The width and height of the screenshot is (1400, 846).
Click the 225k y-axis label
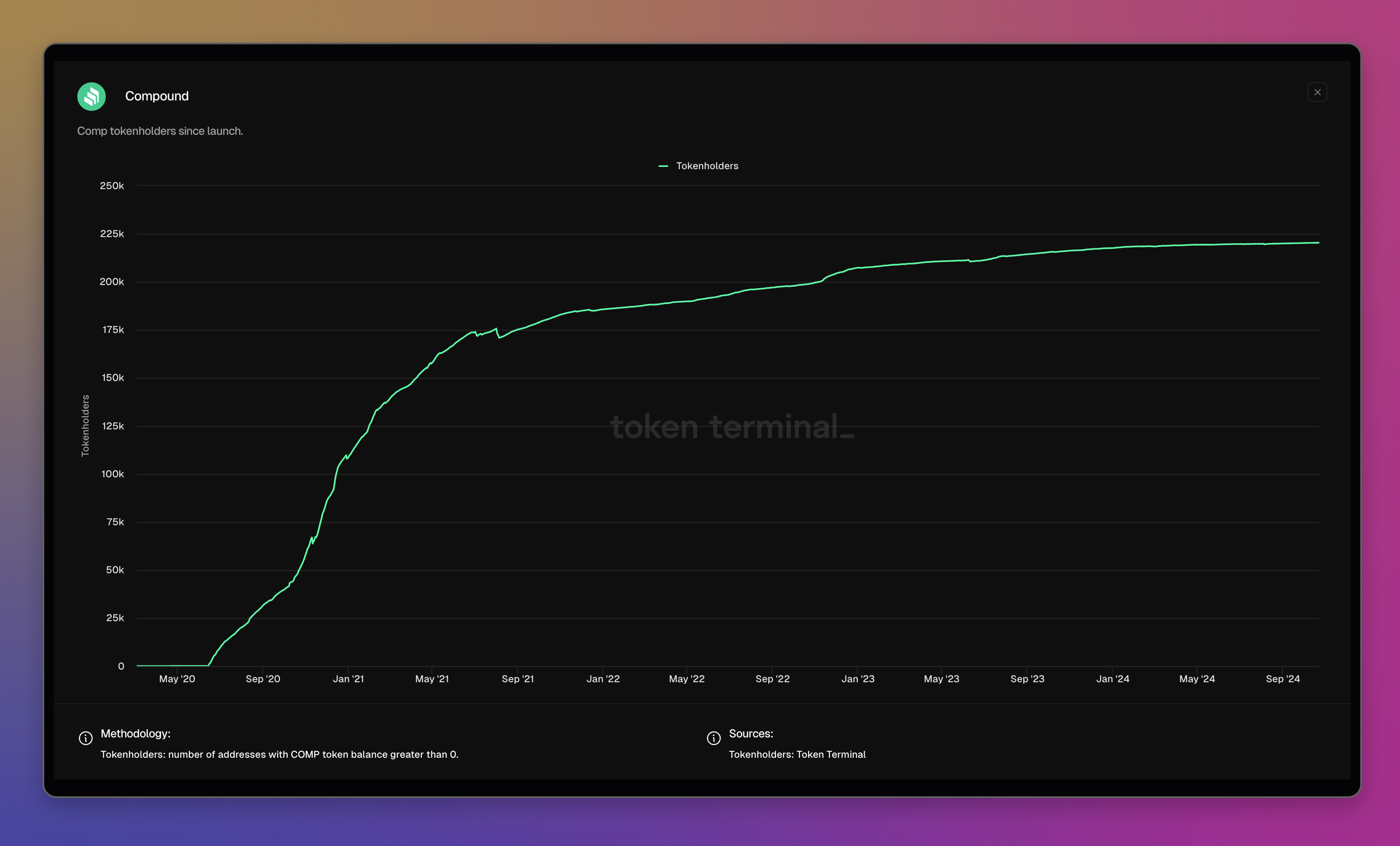(112, 234)
